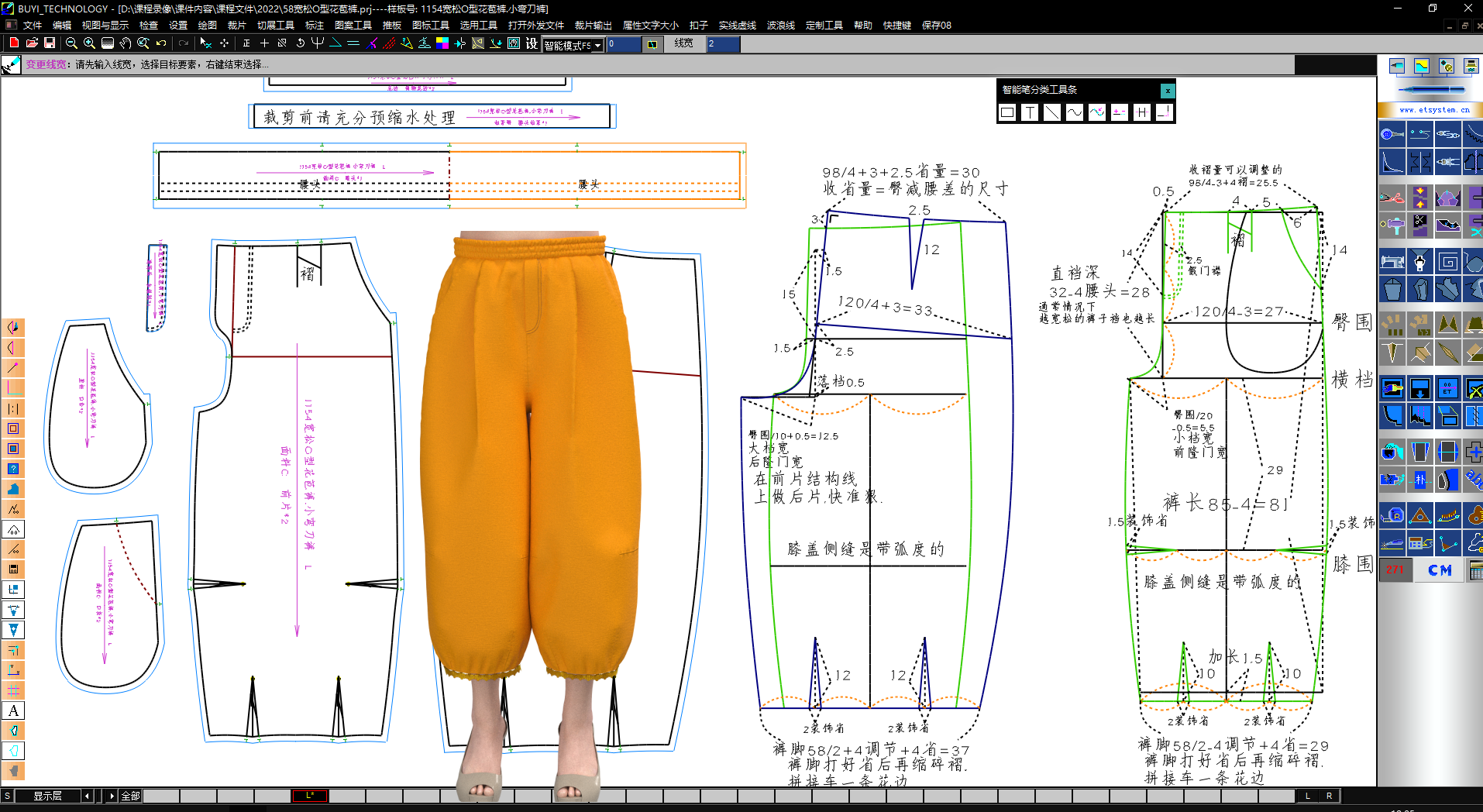Image resolution: width=1483 pixels, height=812 pixels.
Task: Select the move crosshair tool
Action: pos(224,44)
